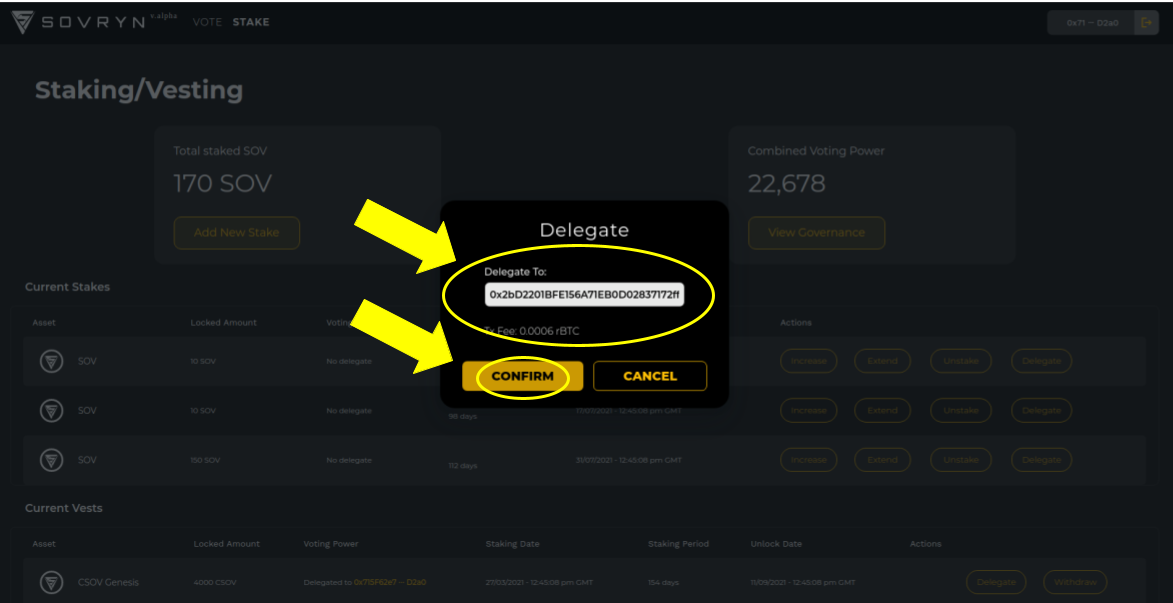This screenshot has width=1173, height=603.
Task: Click the SOV token icon in the 150 SOV row
Action: (51, 460)
